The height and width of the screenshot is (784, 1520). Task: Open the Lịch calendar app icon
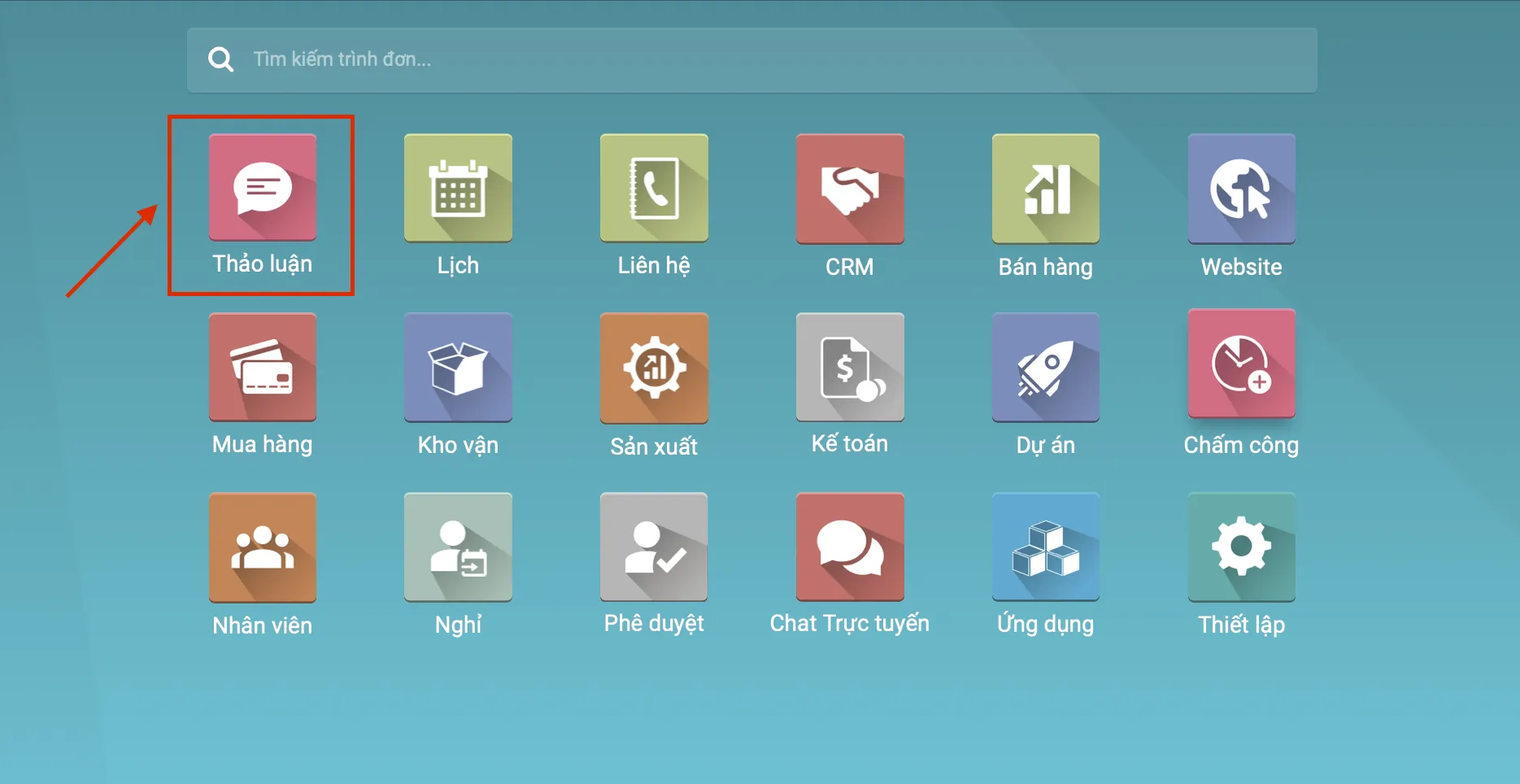point(458,188)
